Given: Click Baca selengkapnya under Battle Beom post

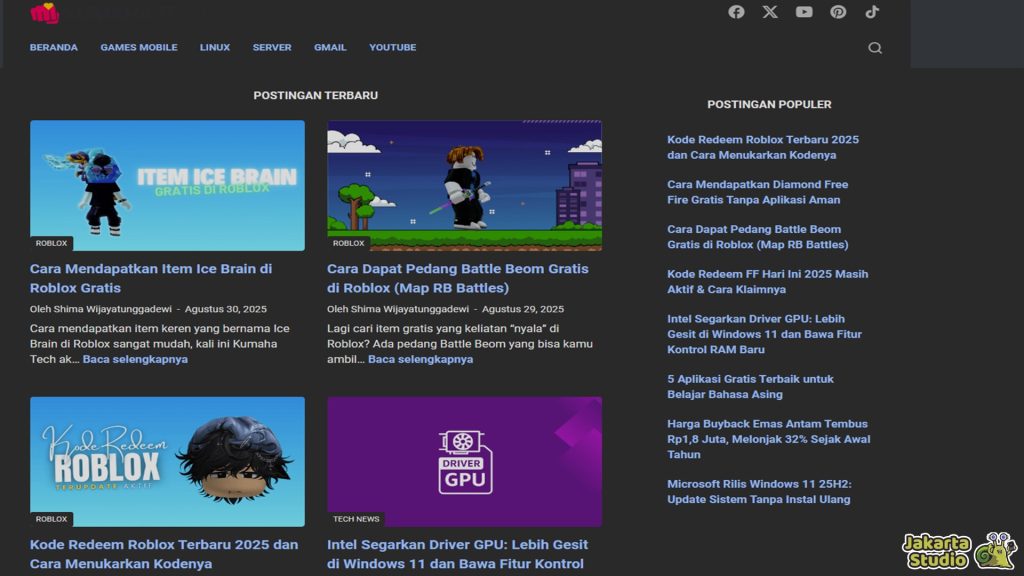Looking at the screenshot, I should coord(421,359).
